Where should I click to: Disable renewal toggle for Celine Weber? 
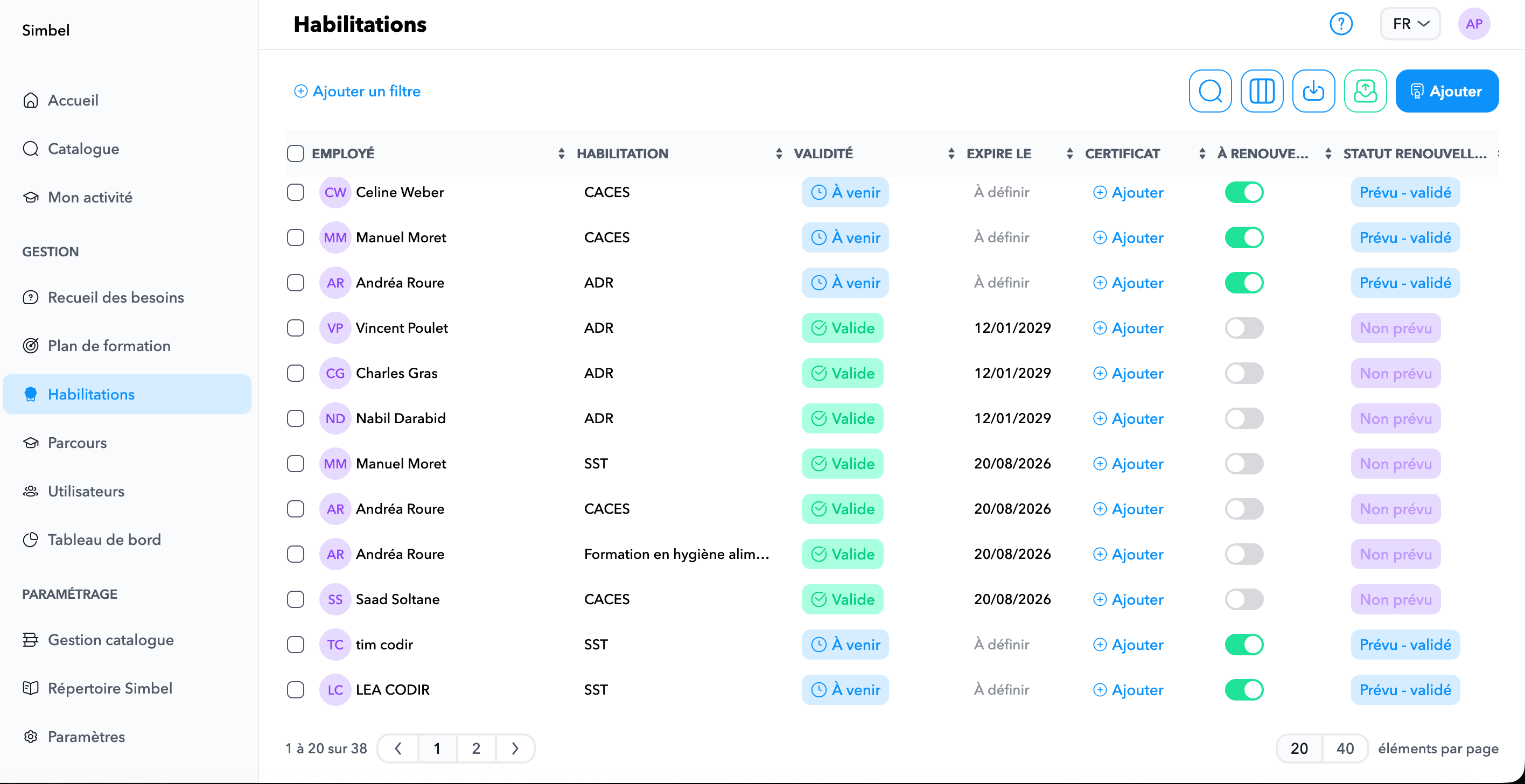point(1244,192)
